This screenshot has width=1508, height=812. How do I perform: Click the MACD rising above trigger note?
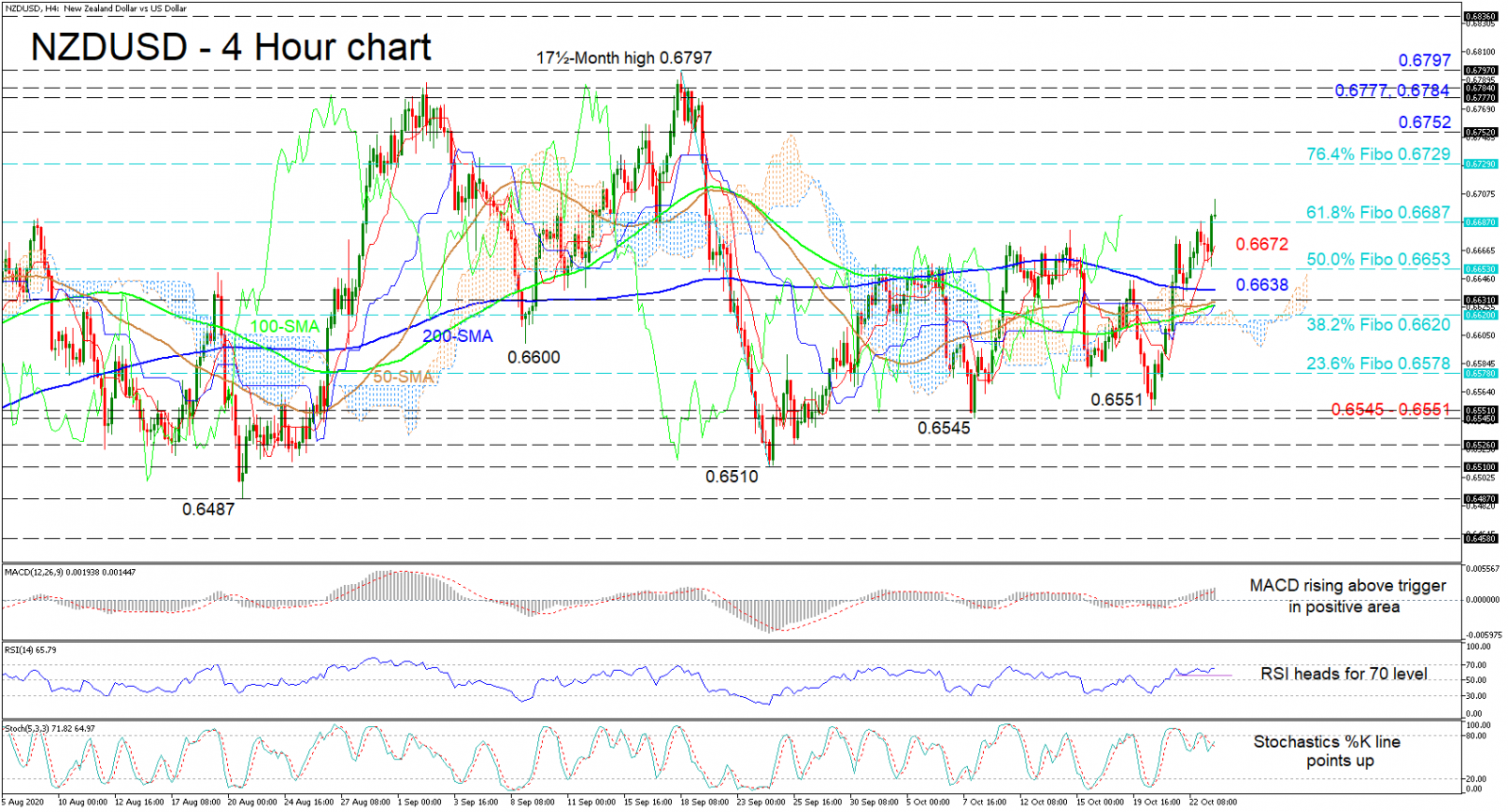point(1347,596)
